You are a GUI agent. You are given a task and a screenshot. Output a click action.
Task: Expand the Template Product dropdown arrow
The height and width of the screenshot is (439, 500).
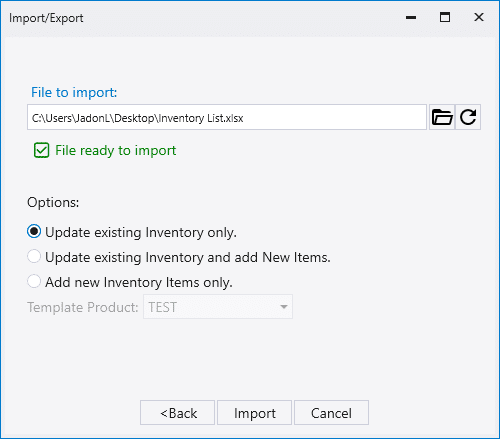[x=284, y=307]
